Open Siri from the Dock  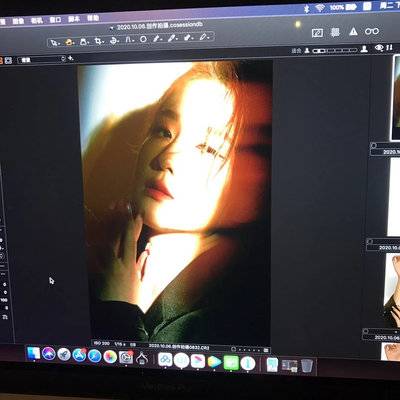pos(49,354)
